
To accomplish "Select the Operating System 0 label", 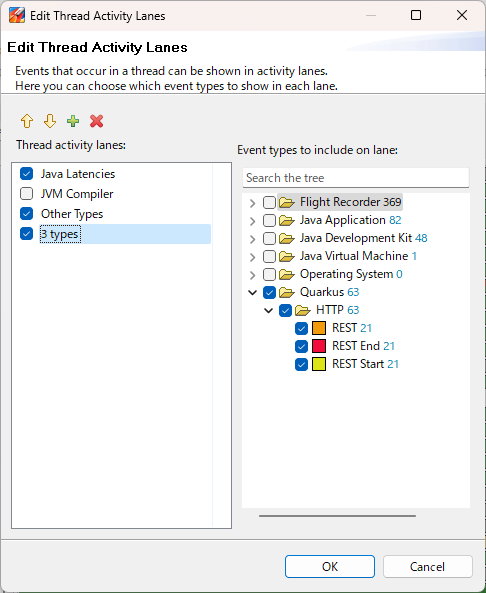I will pyautogui.click(x=351, y=274).
